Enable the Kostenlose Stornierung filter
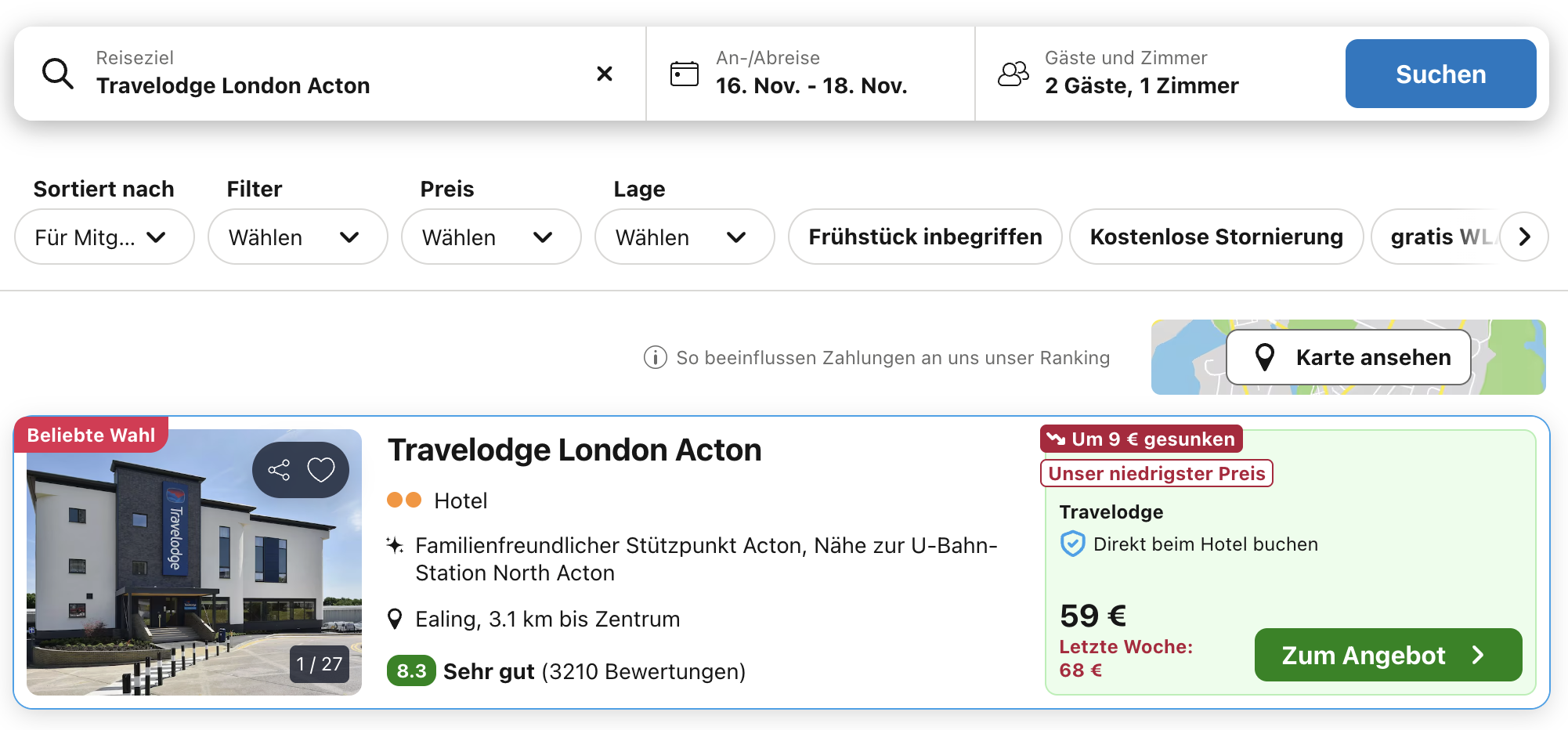1568x730 pixels. tap(1216, 237)
